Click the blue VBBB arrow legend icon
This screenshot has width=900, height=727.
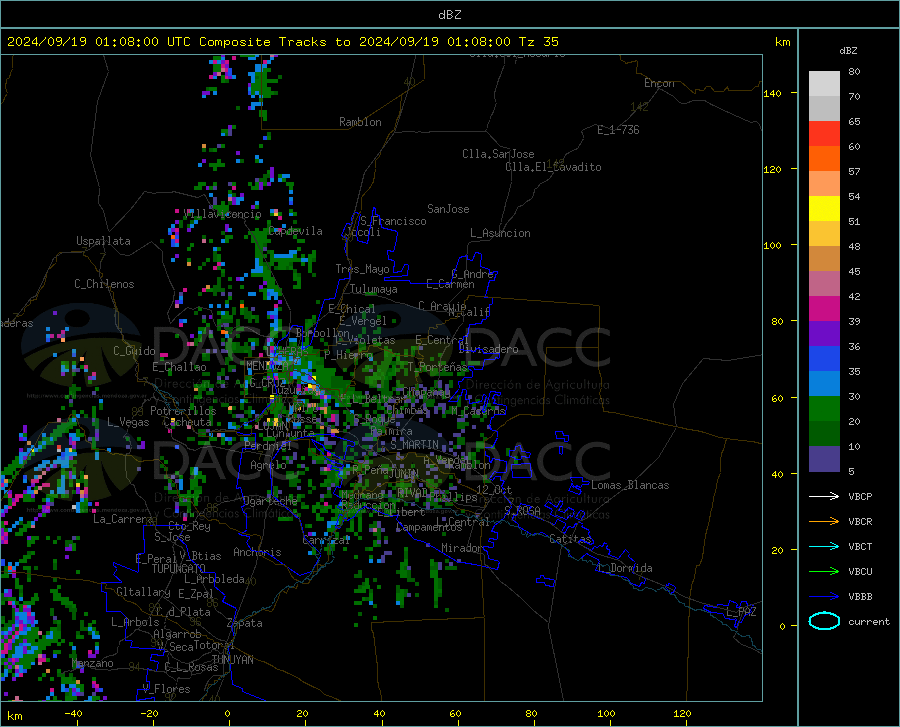[x=824, y=597]
